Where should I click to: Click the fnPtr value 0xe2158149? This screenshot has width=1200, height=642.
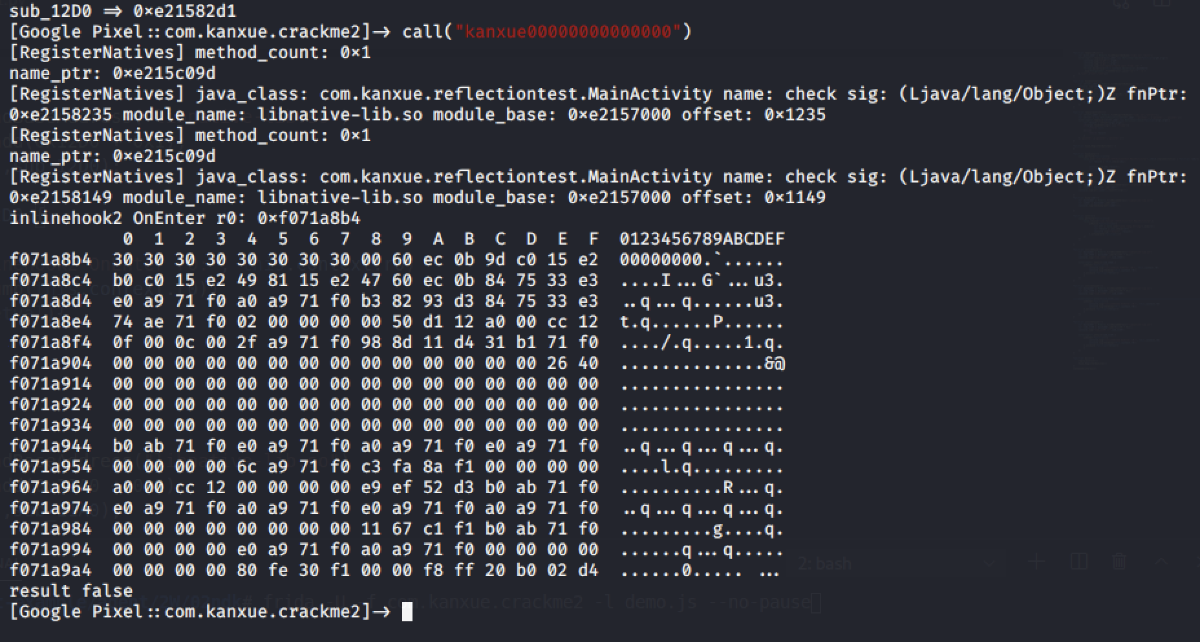57,197
